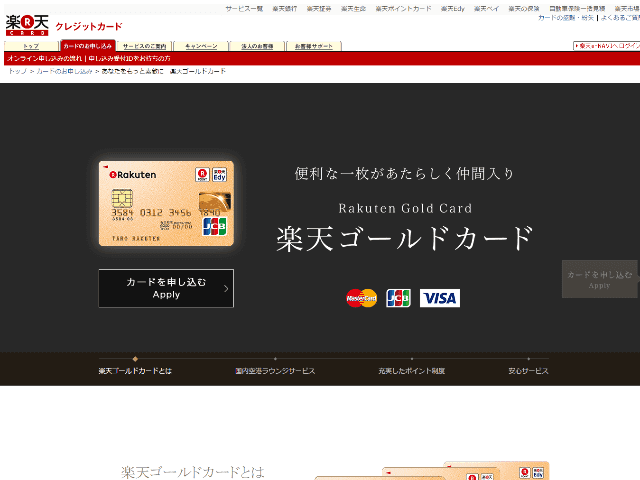Open the カードのお申し込み tab
This screenshot has width=640, height=480.
(88, 46)
